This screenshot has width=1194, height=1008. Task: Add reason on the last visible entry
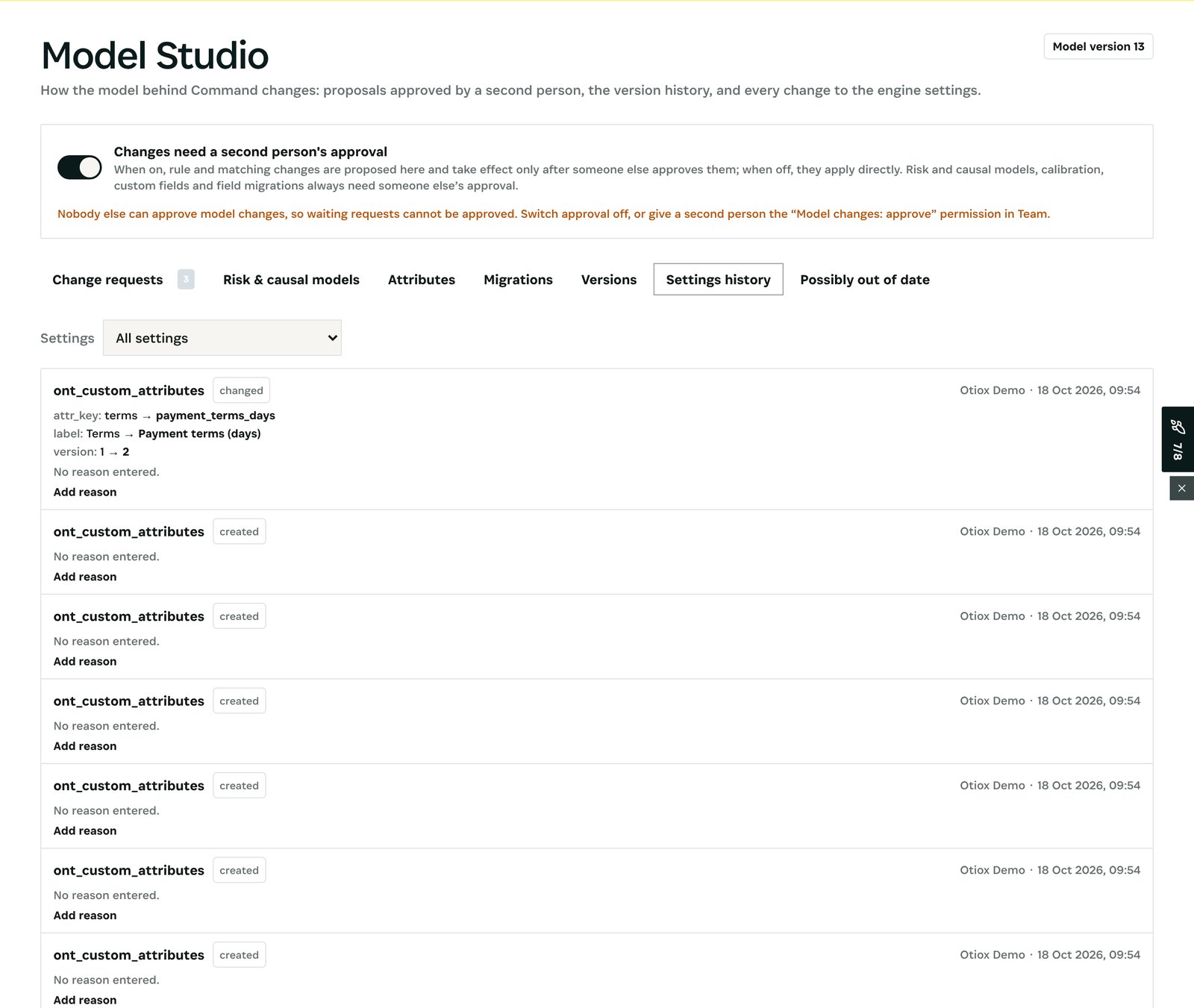(x=85, y=1000)
